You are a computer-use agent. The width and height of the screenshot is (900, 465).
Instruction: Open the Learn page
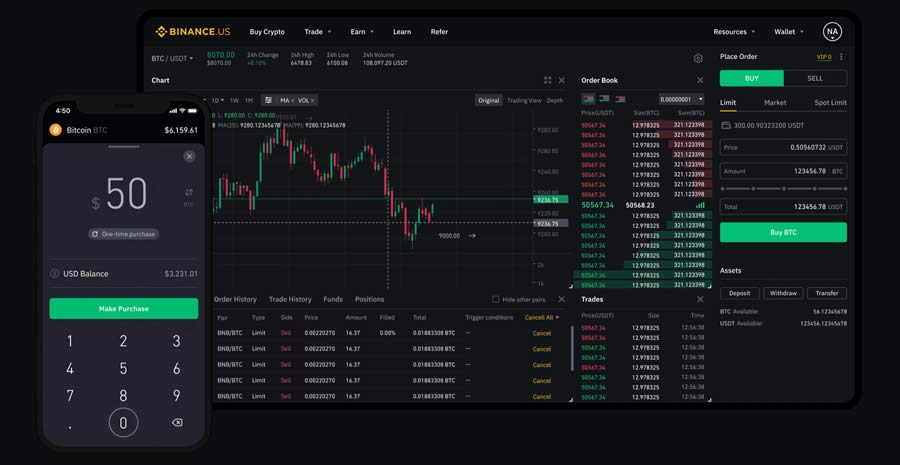tap(402, 32)
